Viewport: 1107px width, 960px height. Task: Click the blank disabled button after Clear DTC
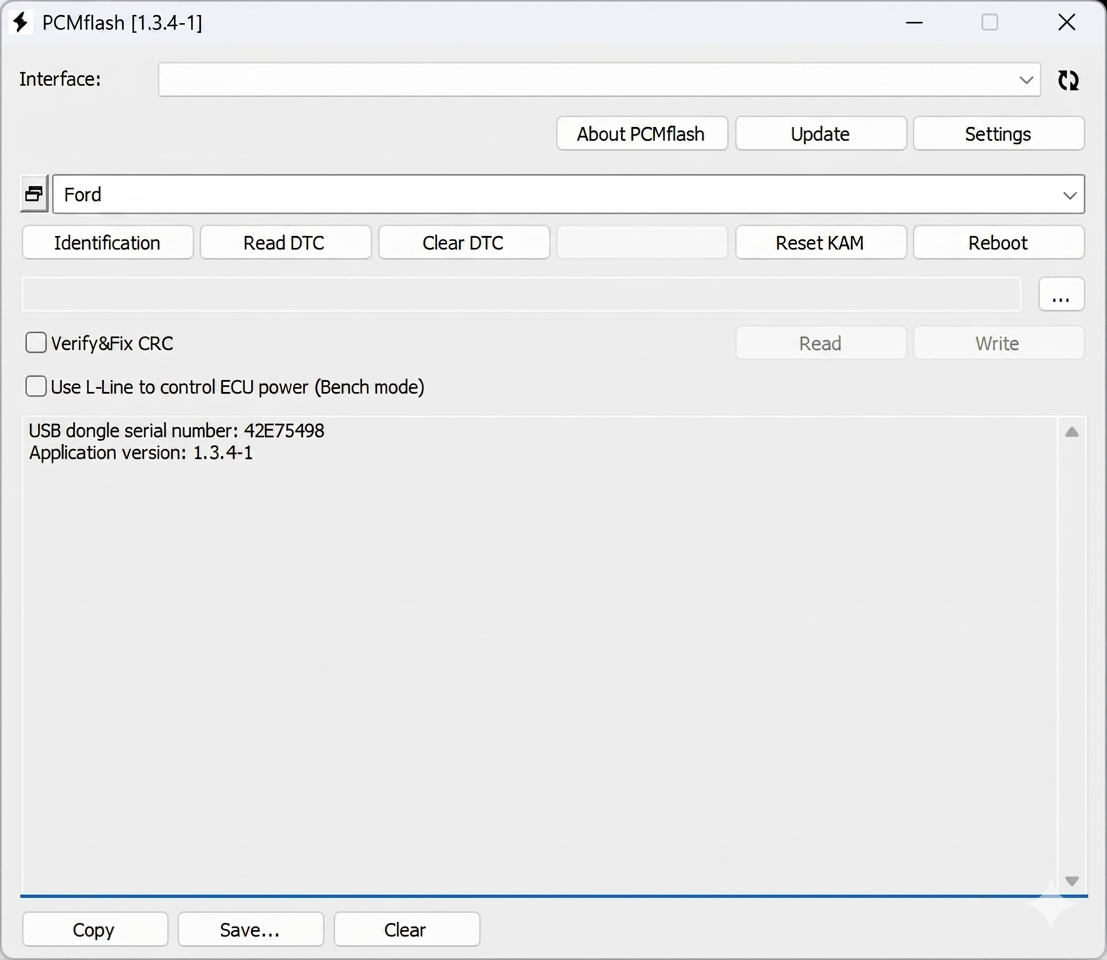pos(642,242)
